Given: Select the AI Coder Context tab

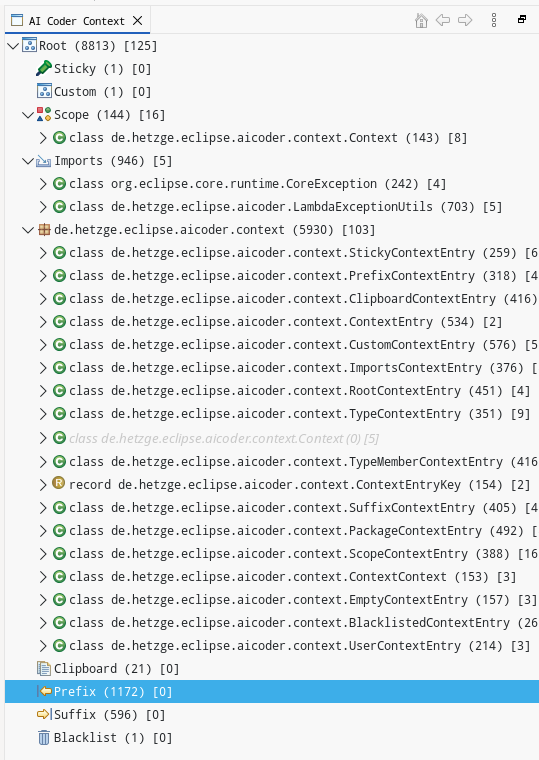Looking at the screenshot, I should tap(76, 21).
